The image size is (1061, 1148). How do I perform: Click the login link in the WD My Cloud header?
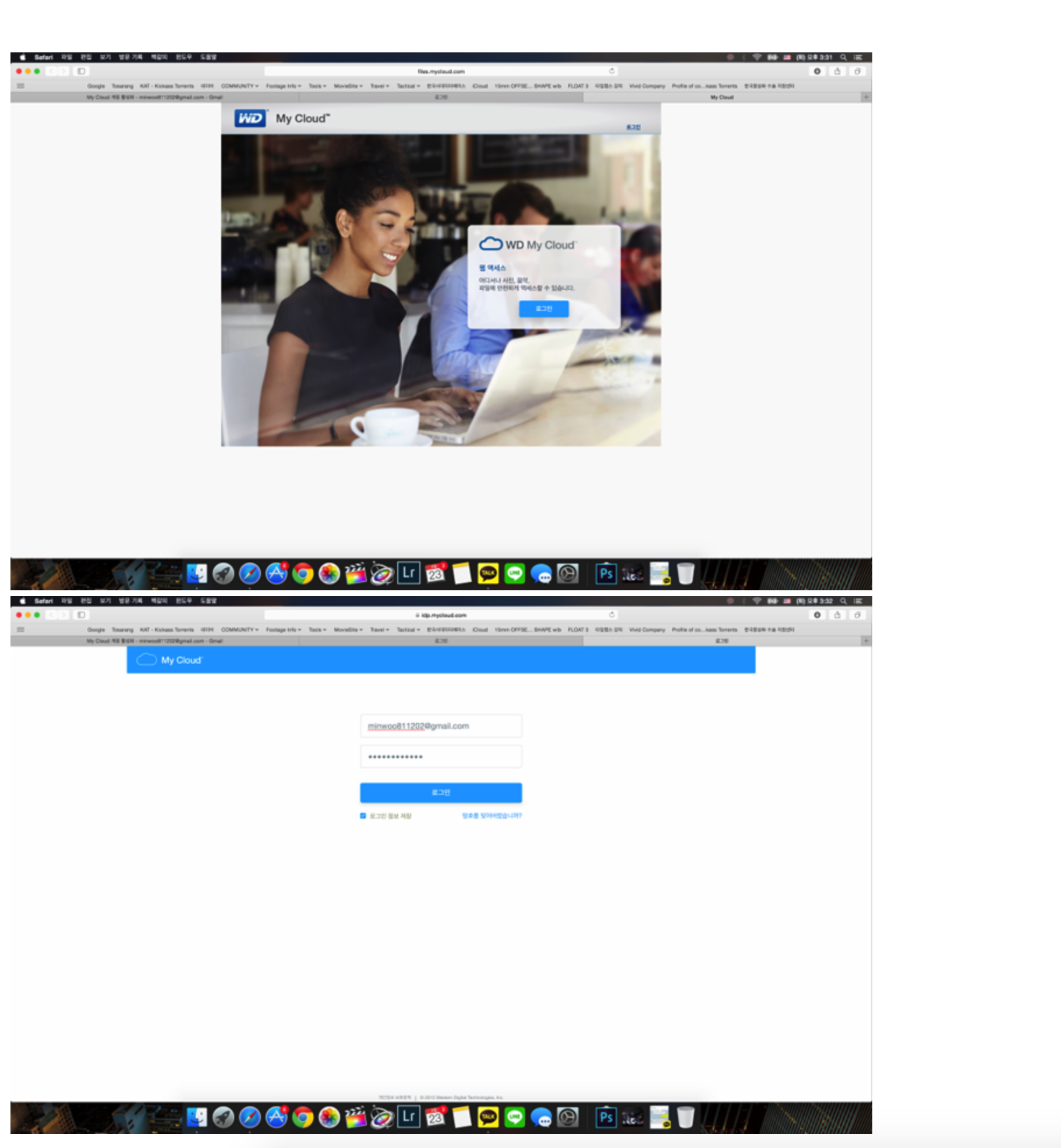(x=634, y=127)
